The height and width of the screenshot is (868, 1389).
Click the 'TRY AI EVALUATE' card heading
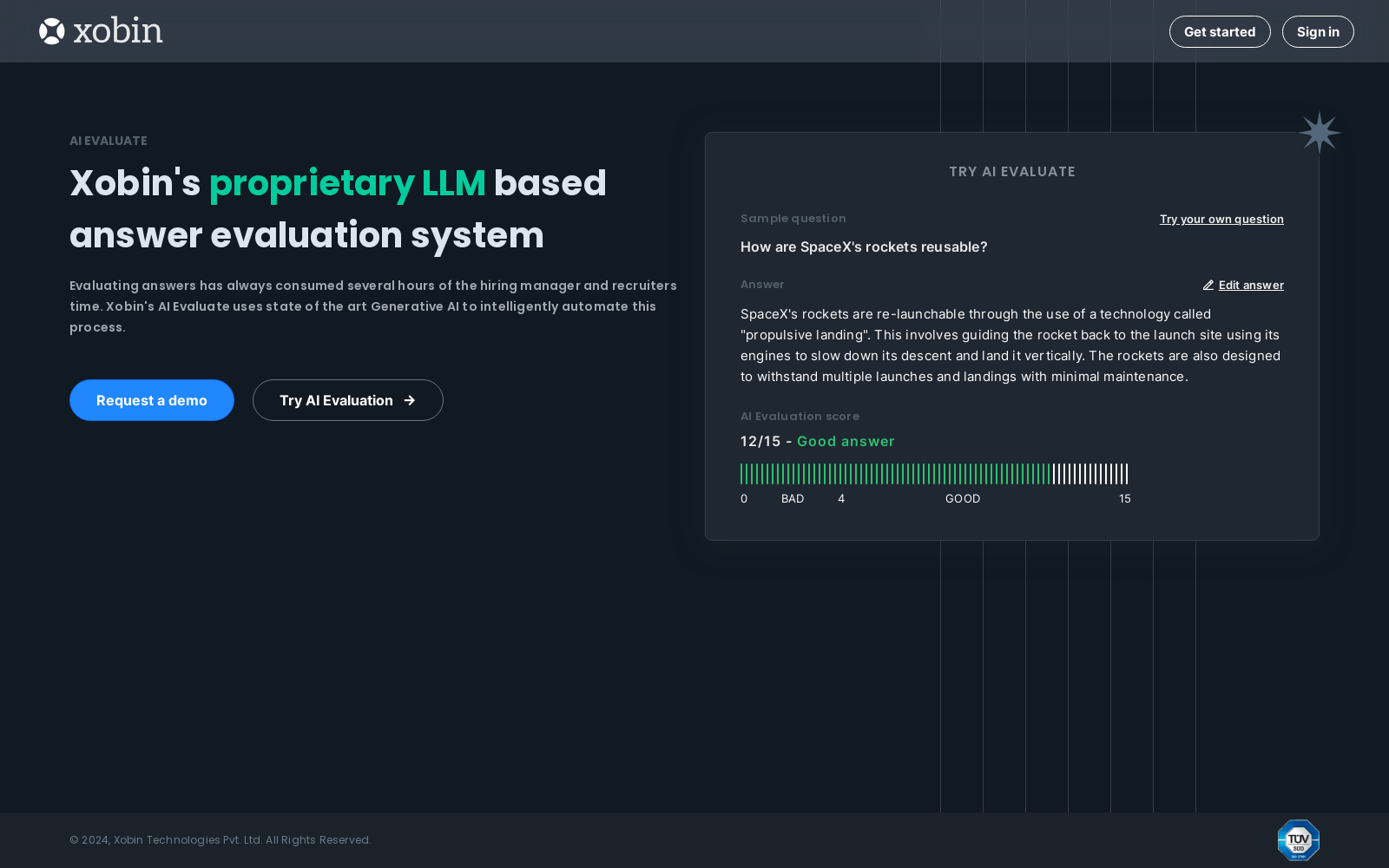(x=1012, y=172)
